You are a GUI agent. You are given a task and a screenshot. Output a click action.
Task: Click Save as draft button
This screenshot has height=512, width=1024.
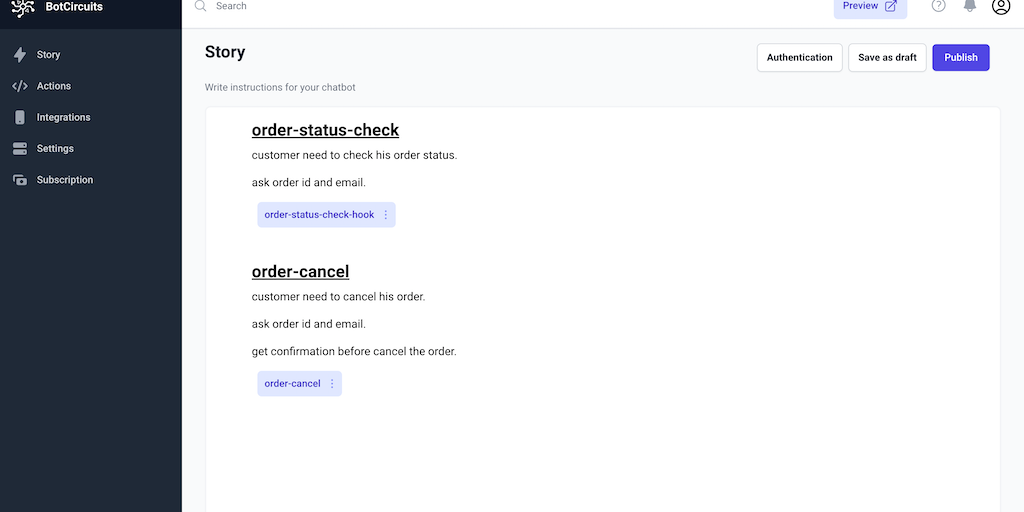point(887,58)
